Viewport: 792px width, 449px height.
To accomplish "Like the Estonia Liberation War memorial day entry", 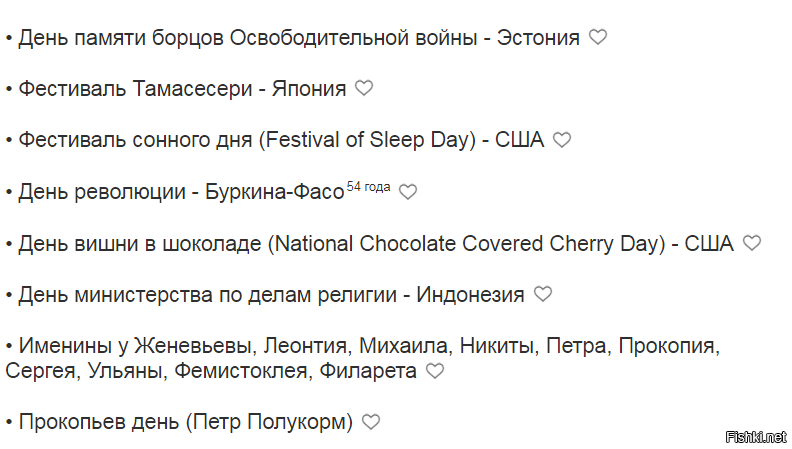I will [x=598, y=37].
